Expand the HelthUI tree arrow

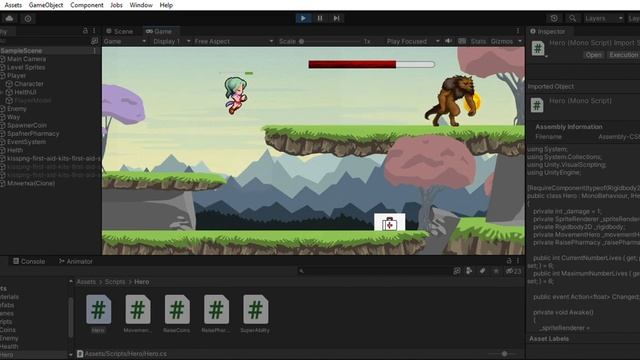pos(2,92)
